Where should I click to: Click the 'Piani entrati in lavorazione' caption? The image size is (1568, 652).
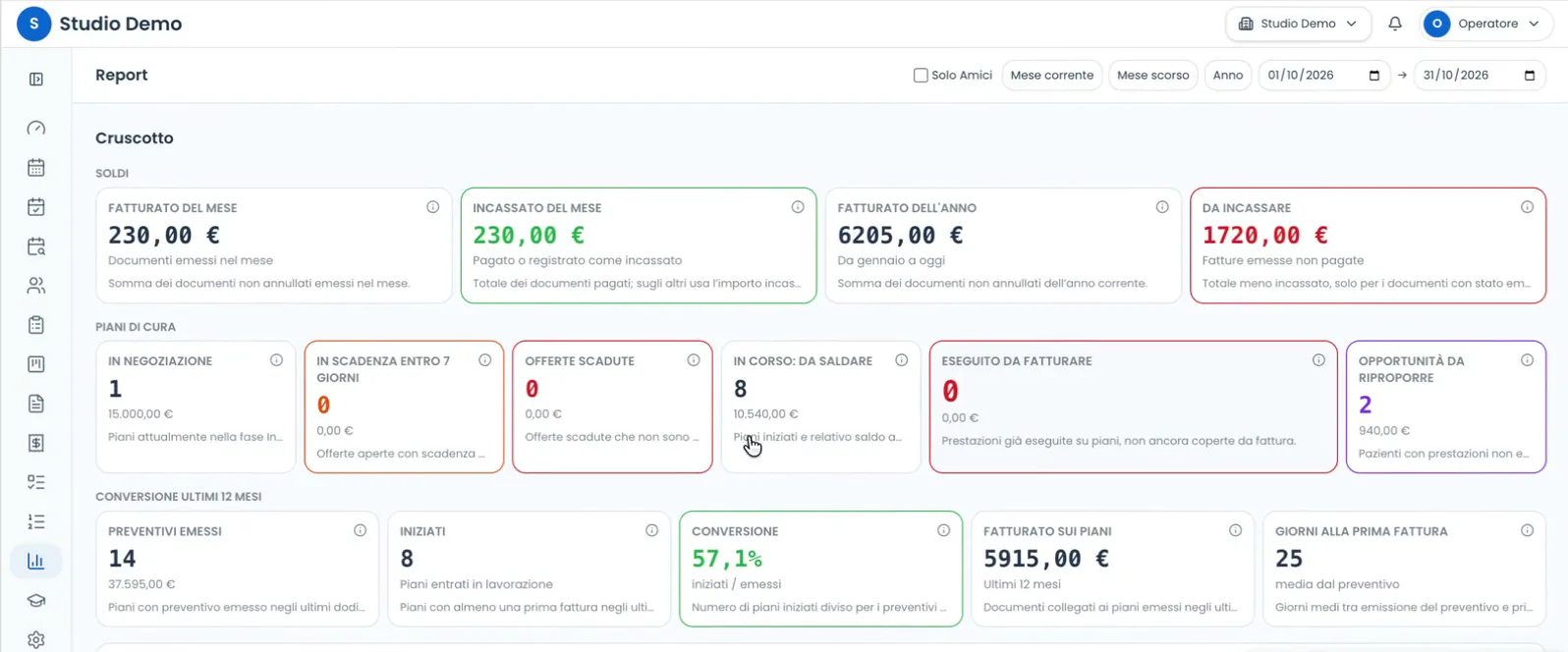pos(476,584)
